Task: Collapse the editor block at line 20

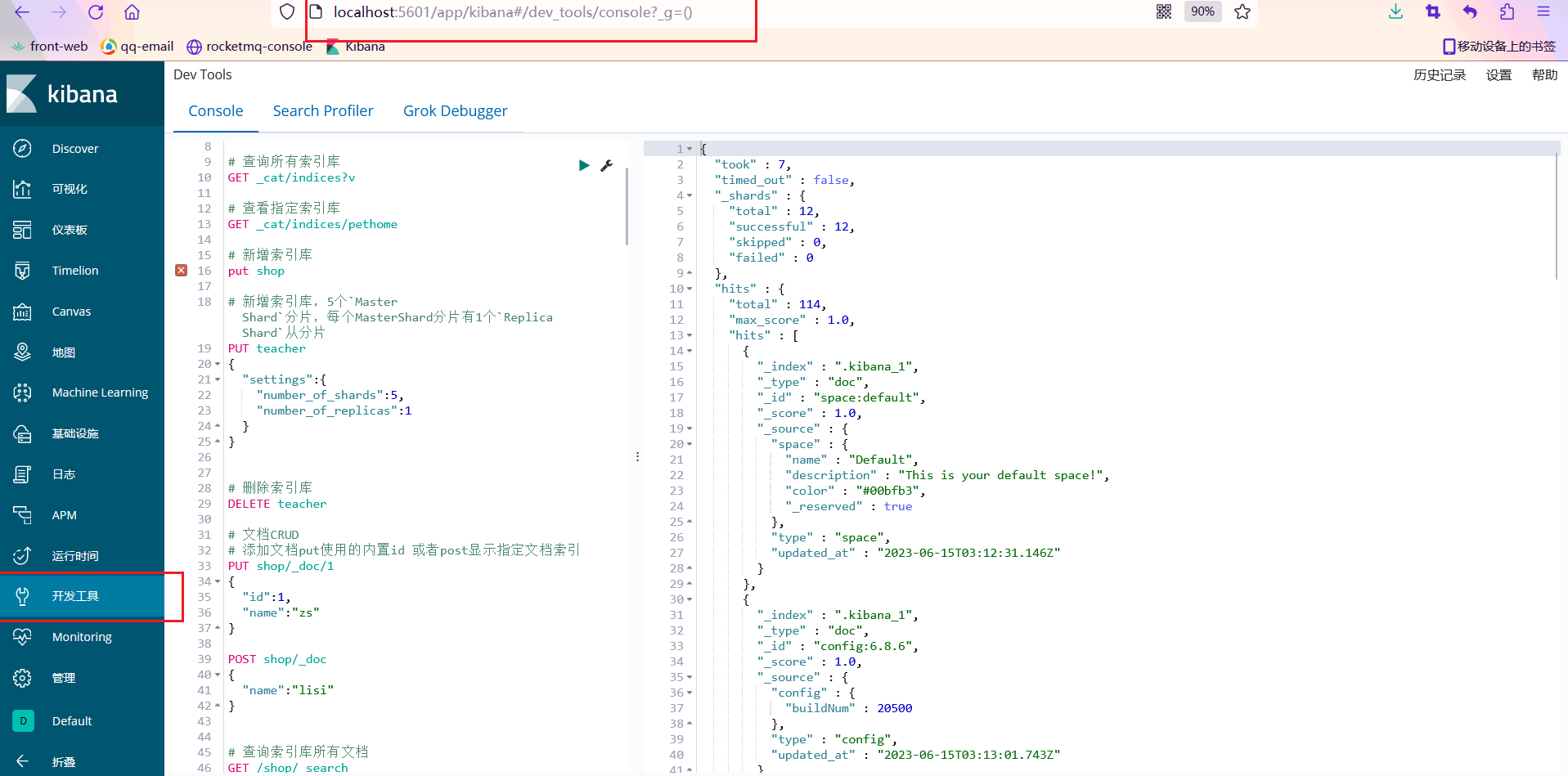Action: (218, 364)
